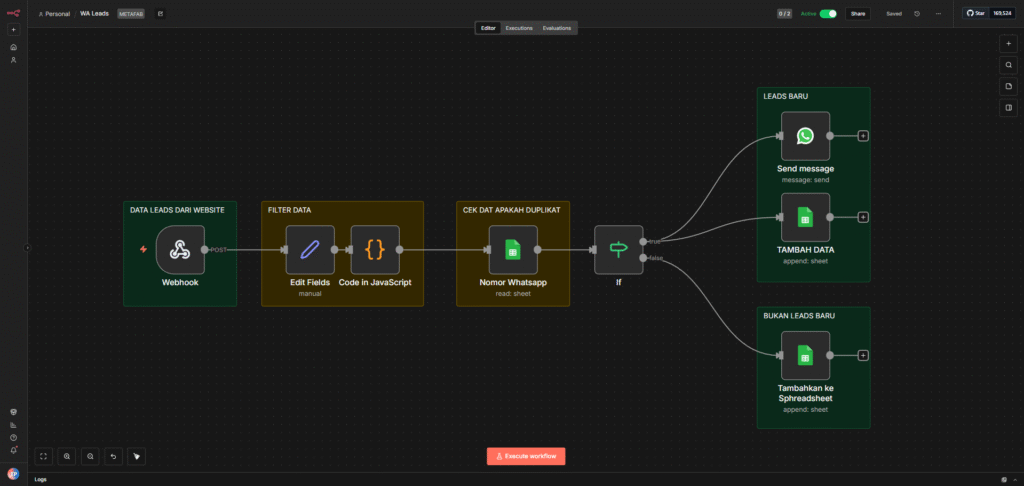Expand output plus of Tambahkan ke Sphreadsheet node
Image resolution: width=1024 pixels, height=486 pixels.
[x=863, y=355]
